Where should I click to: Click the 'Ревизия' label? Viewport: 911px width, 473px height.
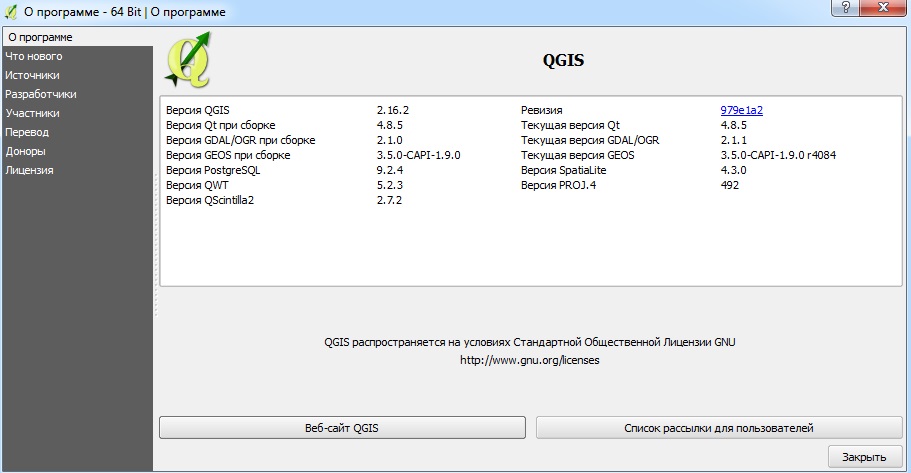tap(541, 110)
